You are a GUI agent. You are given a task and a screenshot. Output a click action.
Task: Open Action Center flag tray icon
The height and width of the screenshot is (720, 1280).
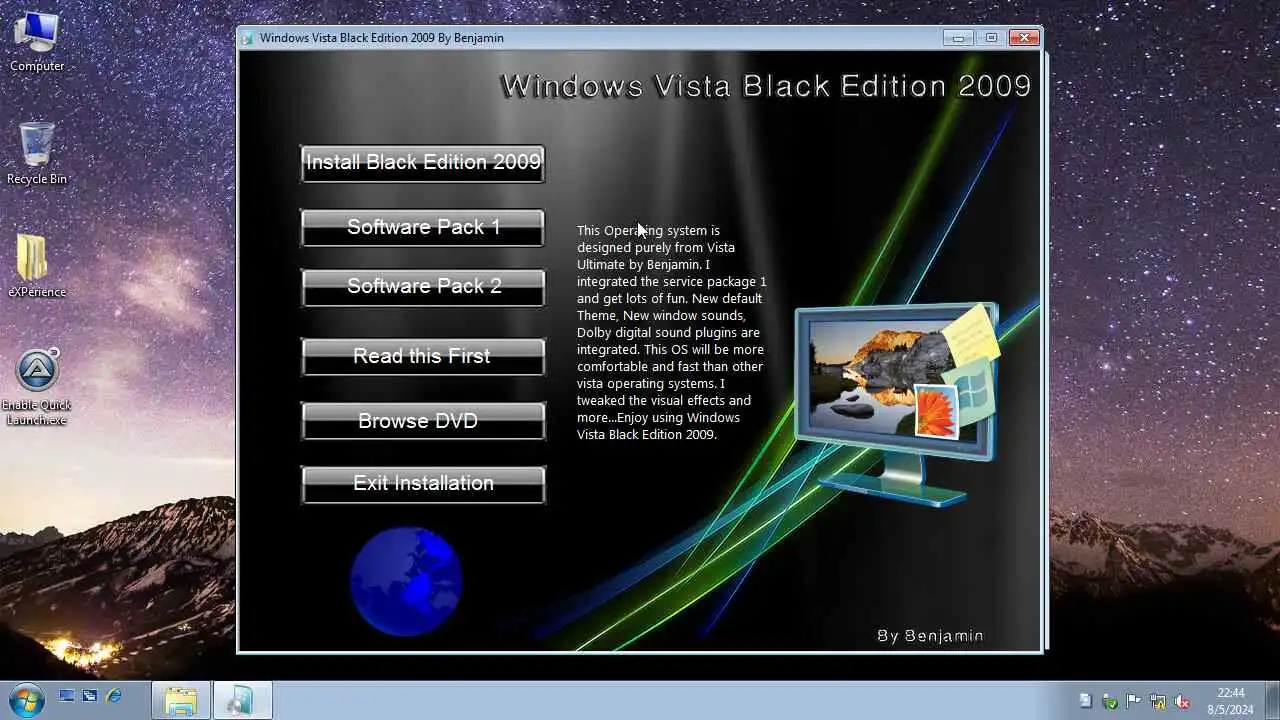1134,701
